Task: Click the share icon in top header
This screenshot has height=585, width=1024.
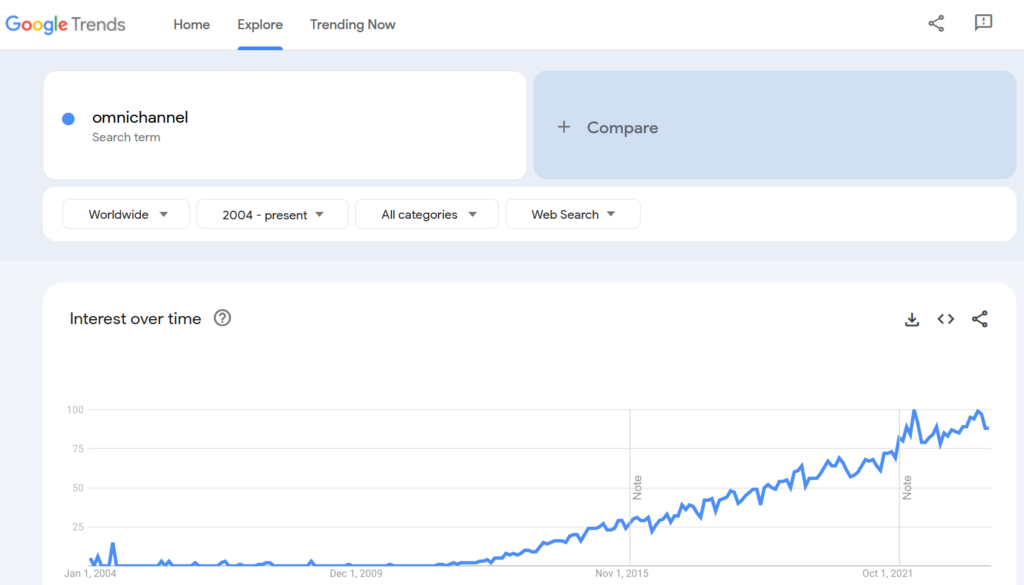Action: [936, 23]
